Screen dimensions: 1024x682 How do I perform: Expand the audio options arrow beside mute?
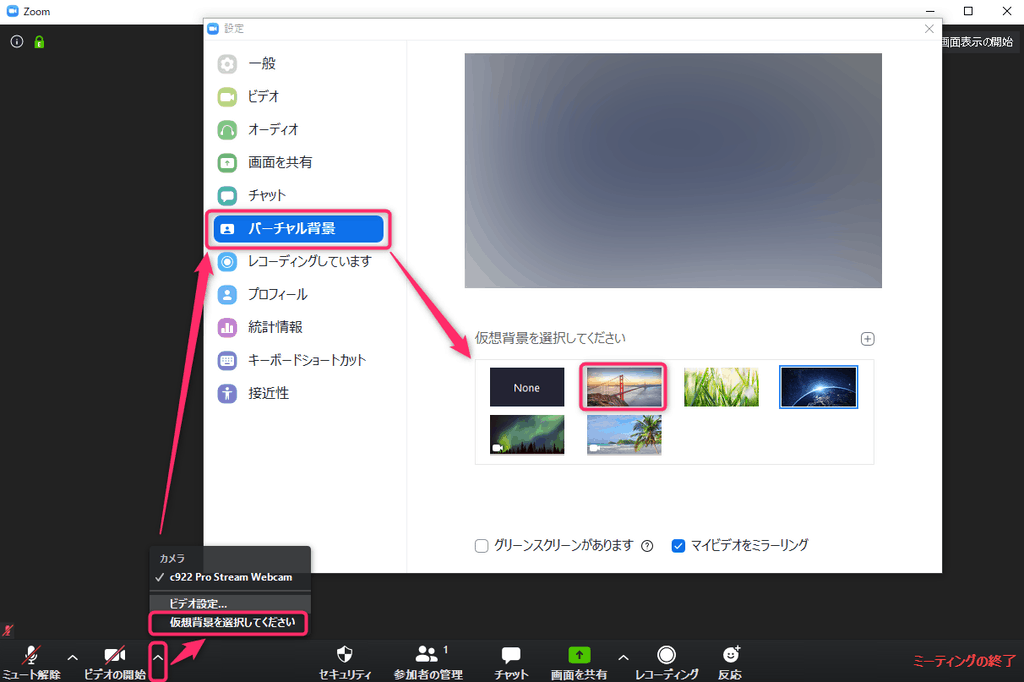[72, 657]
